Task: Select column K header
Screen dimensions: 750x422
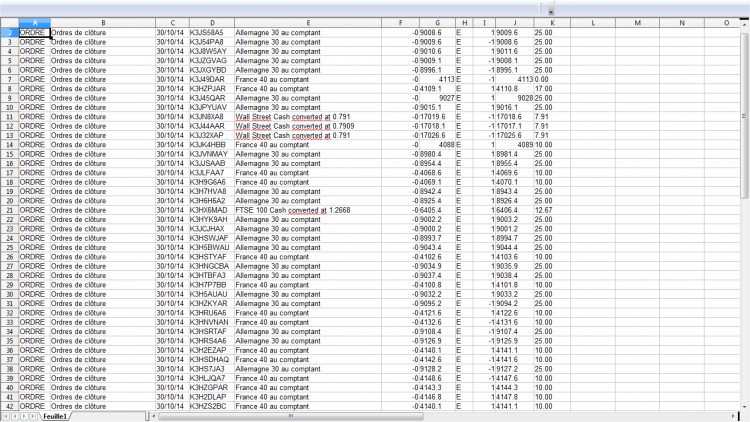Action: click(x=552, y=22)
